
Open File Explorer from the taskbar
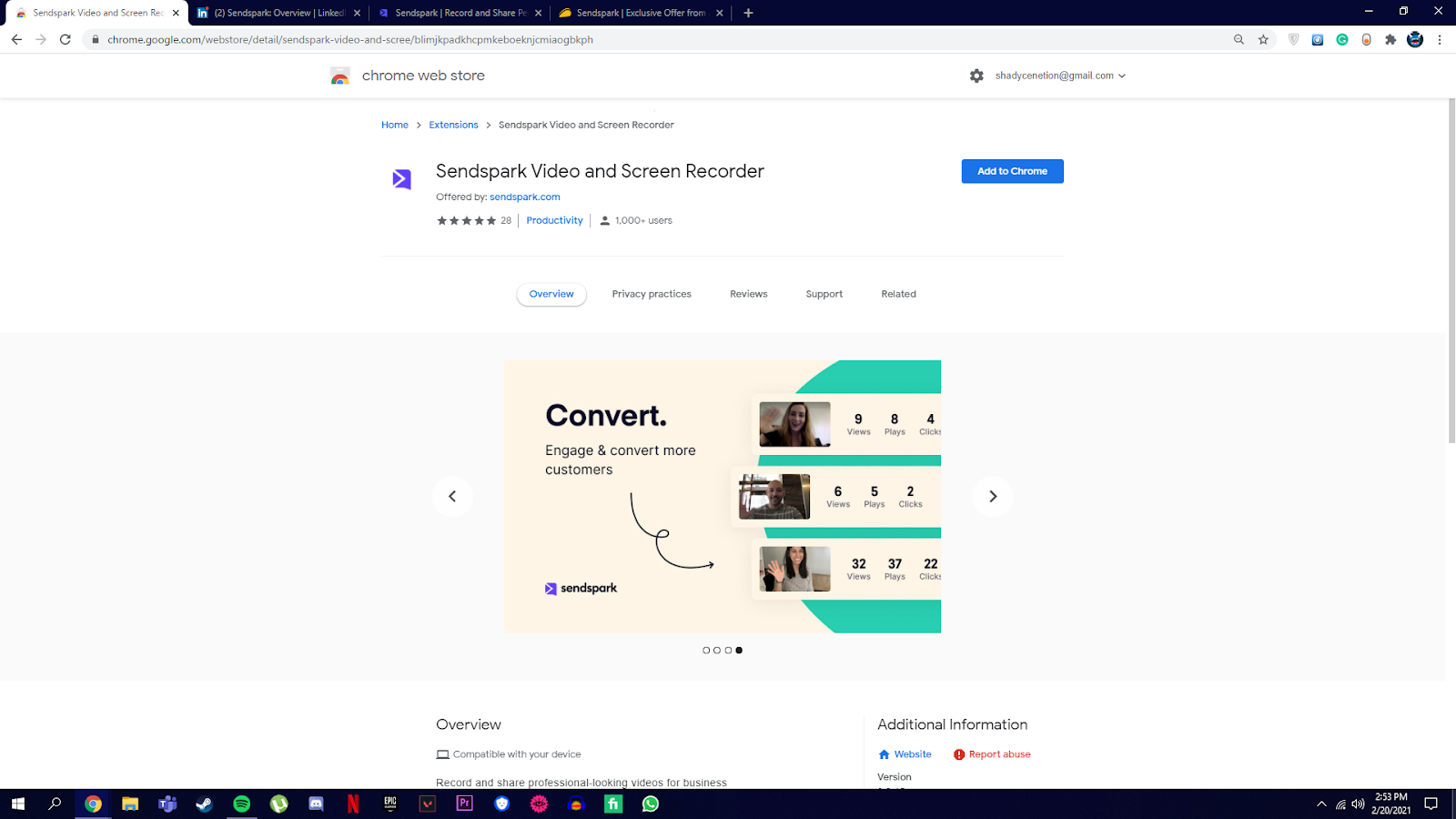(130, 804)
